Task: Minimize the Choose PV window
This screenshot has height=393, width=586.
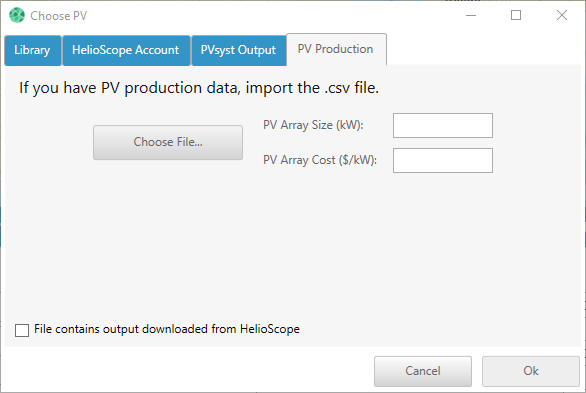Action: [471, 15]
